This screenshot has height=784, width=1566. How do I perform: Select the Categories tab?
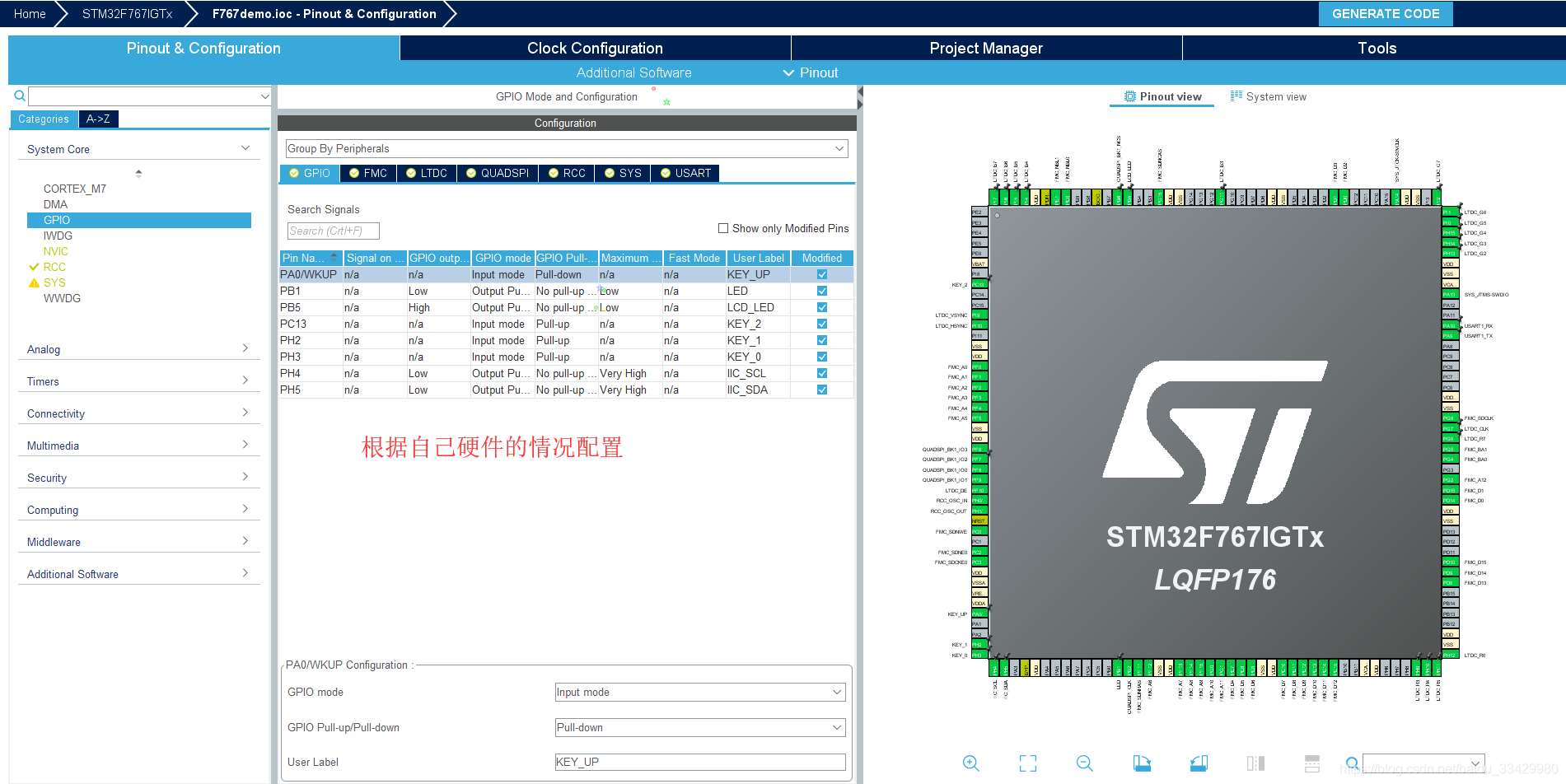pyautogui.click(x=44, y=119)
